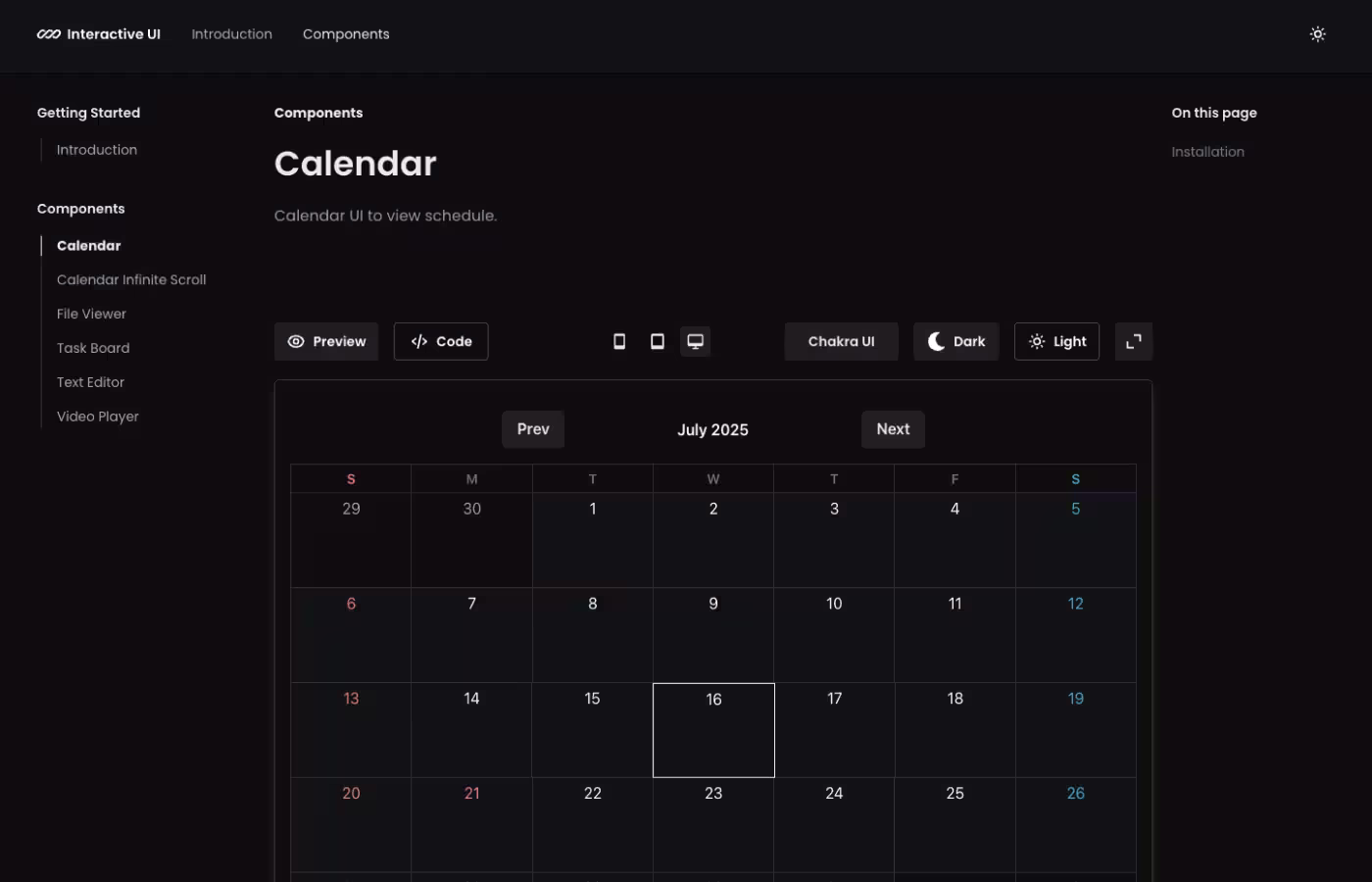
Task: Toggle the site theme with the sun icon
Action: 1317,33
